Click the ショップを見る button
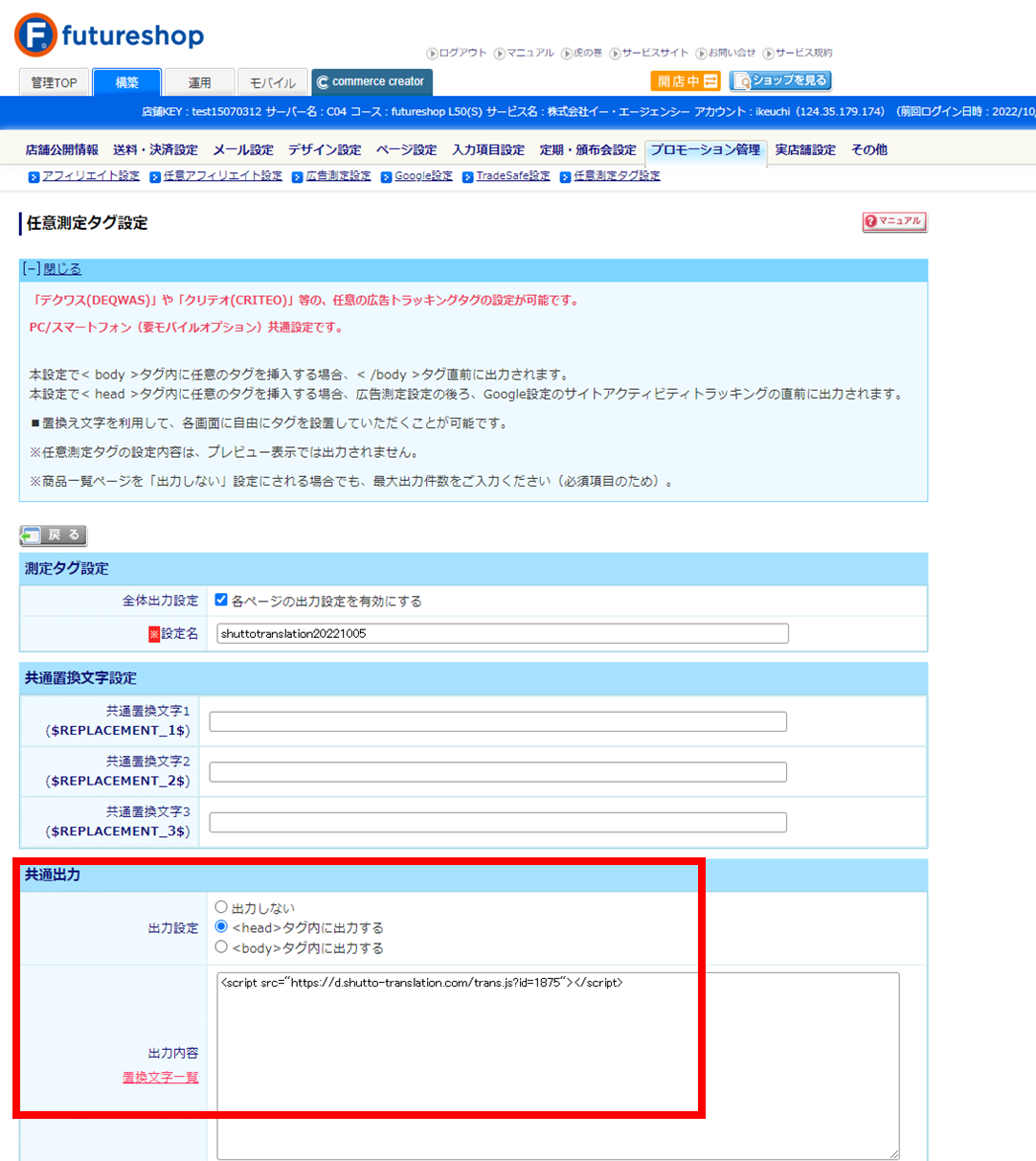 click(x=780, y=80)
